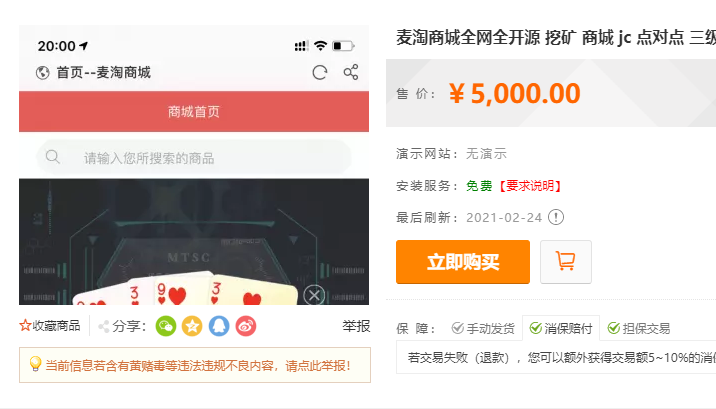Click the yellow report-violation notice banner
The height and width of the screenshot is (409, 716).
coord(195,365)
